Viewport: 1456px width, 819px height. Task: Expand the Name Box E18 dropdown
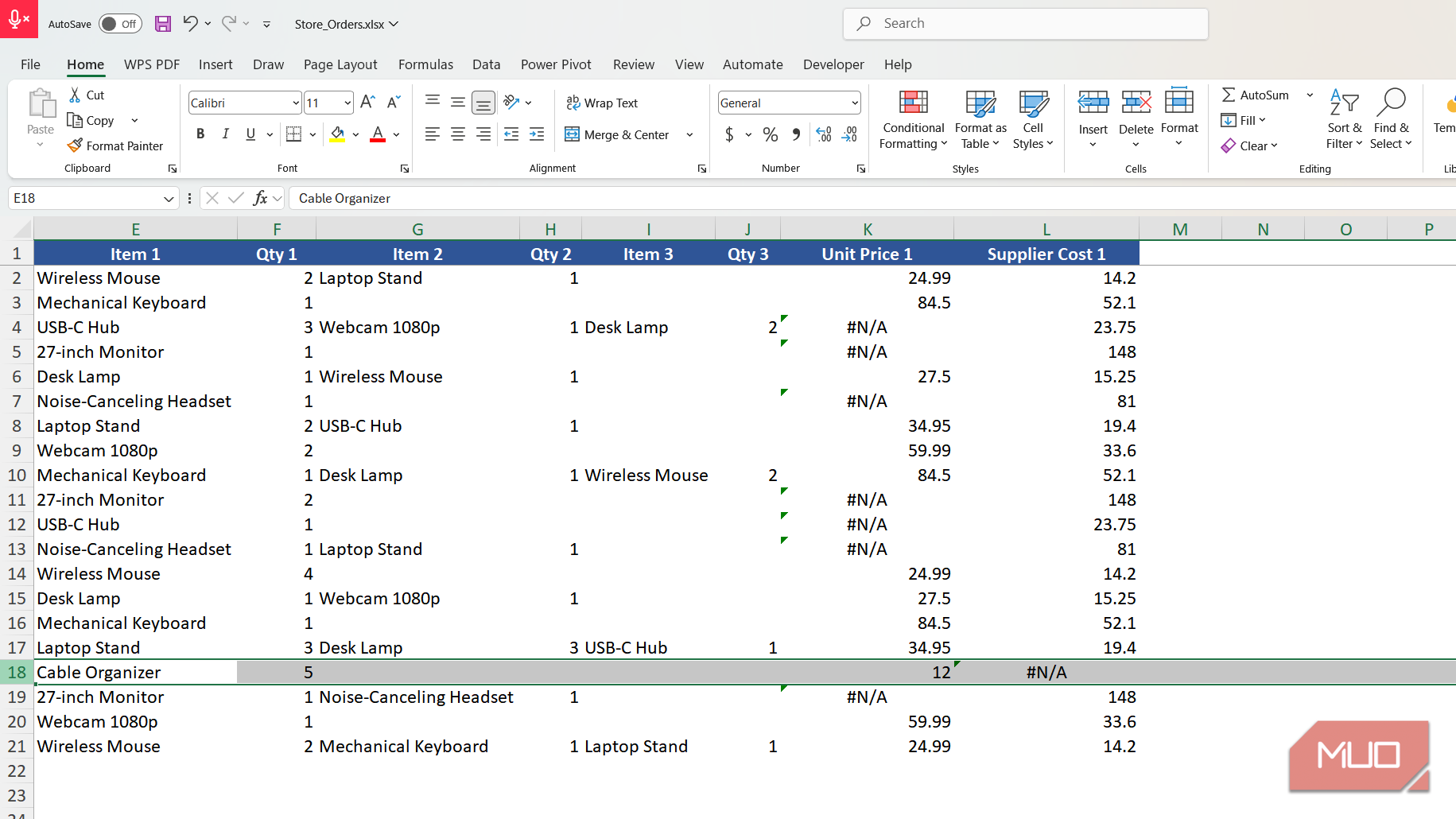(x=169, y=199)
